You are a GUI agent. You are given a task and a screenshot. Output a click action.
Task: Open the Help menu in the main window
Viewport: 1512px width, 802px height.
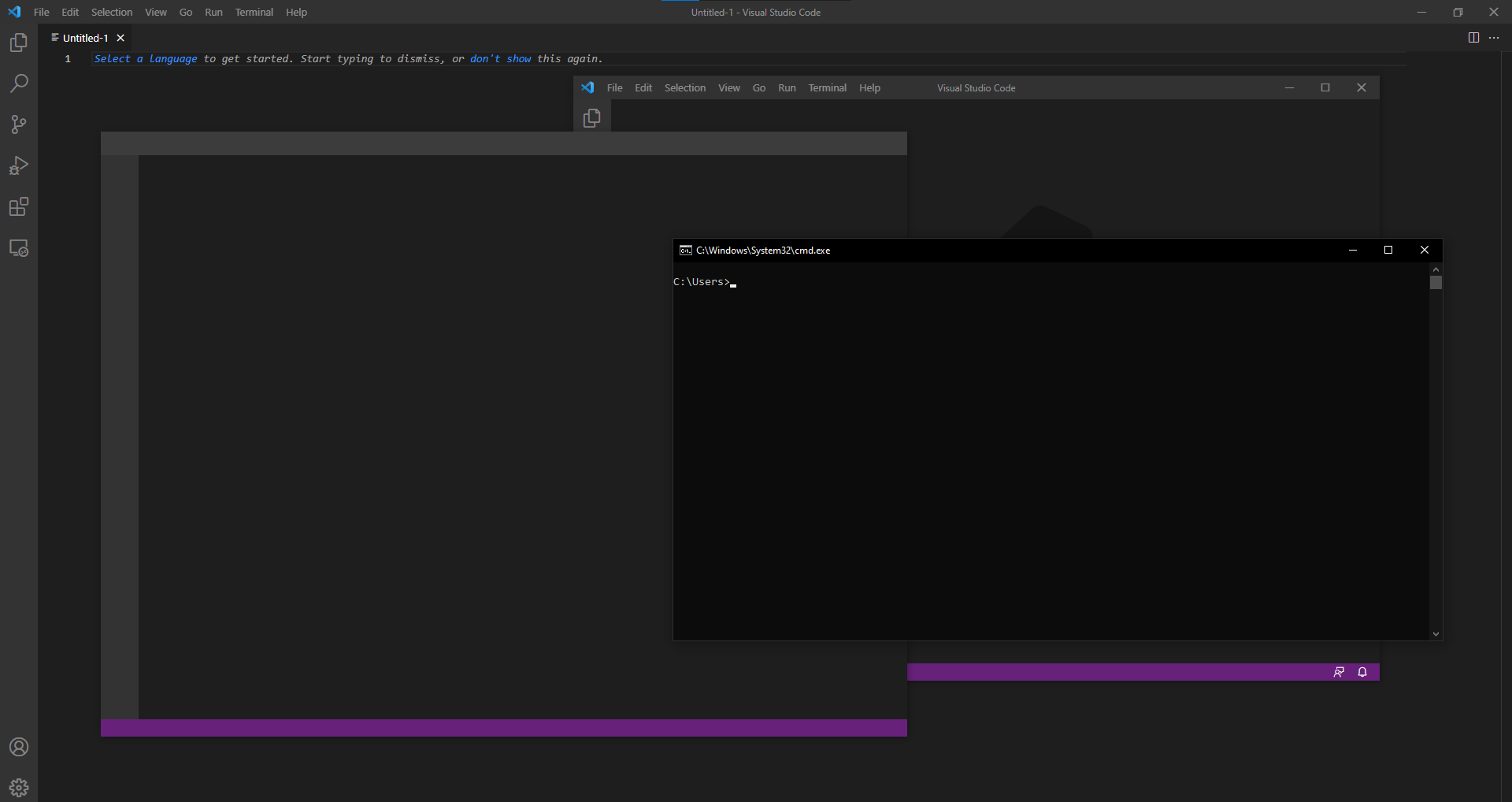coord(296,12)
